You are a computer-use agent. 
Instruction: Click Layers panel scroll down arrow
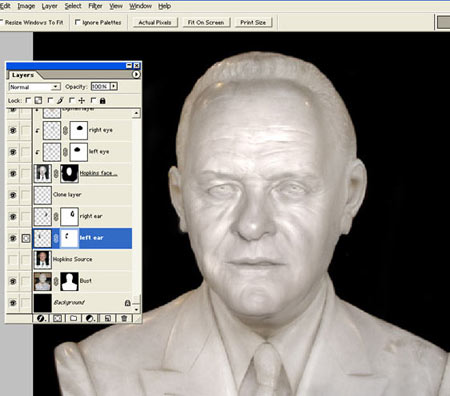(x=136, y=310)
